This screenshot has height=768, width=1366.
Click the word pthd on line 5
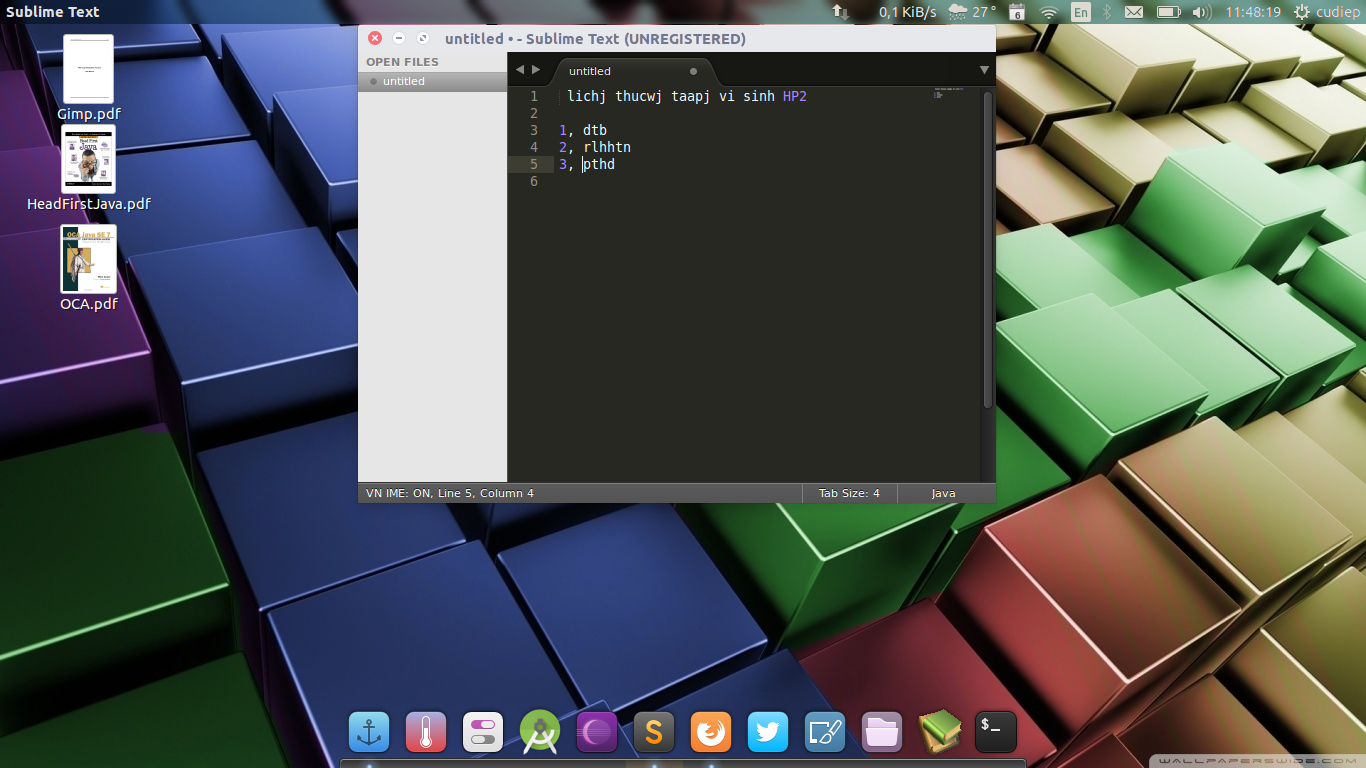click(599, 164)
